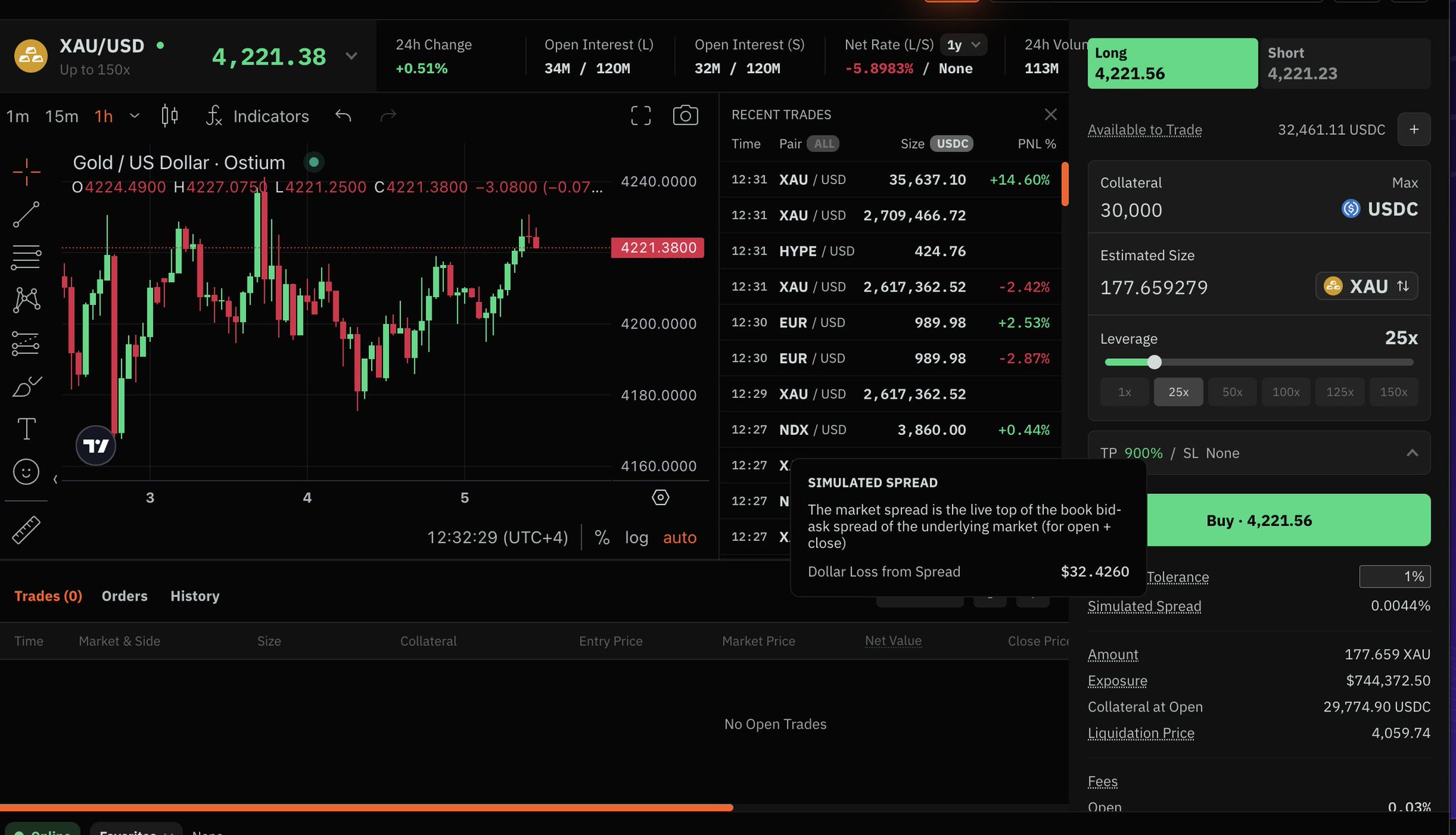
Task: Select the 50x leverage preset
Action: tap(1232, 392)
